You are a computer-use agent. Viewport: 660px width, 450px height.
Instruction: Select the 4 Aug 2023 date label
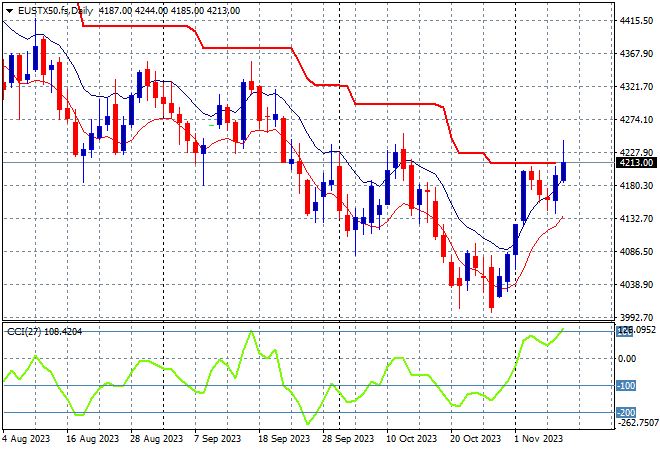click(x=26, y=439)
